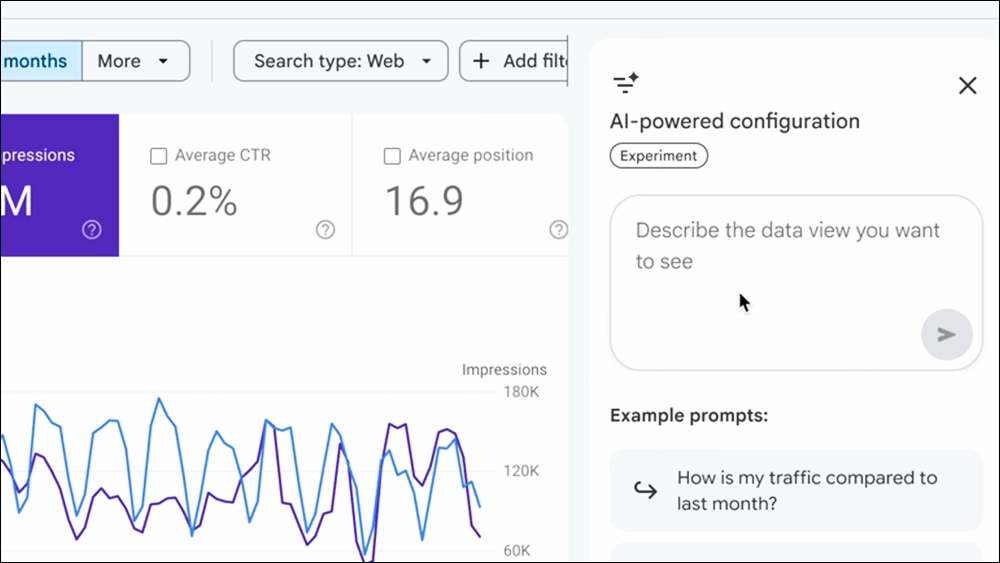
Task: Click the plus icon on Add filter
Action: 481,61
